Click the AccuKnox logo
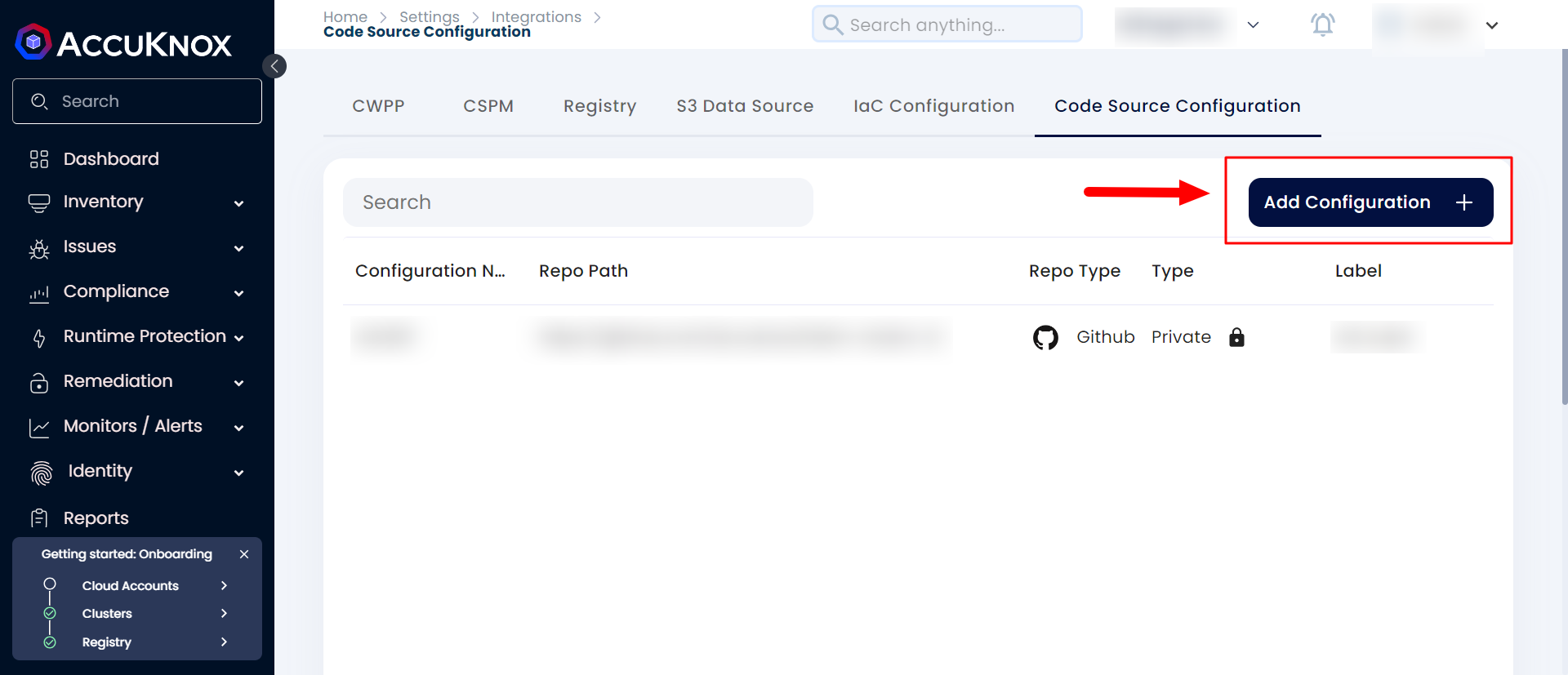The image size is (1568, 675). point(123,42)
